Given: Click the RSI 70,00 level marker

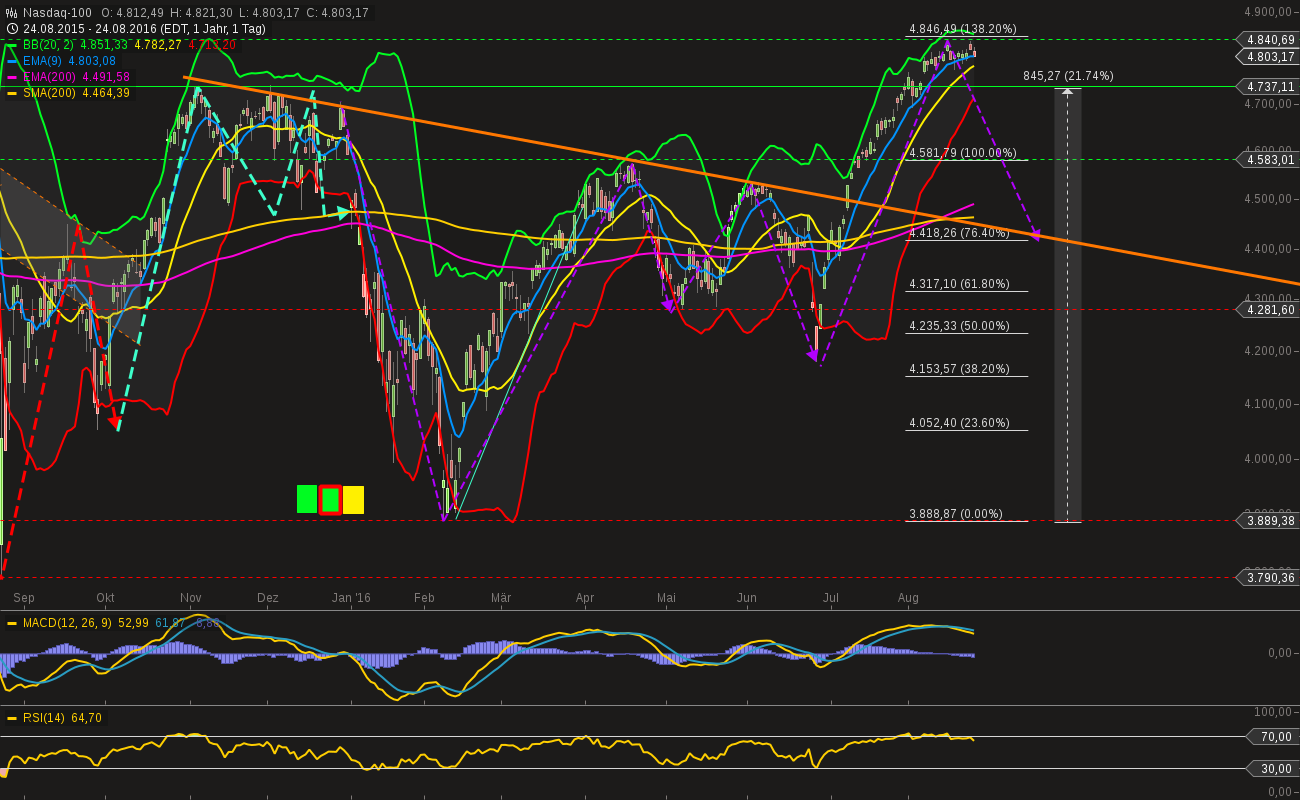Looking at the screenshot, I should 1272,737.
